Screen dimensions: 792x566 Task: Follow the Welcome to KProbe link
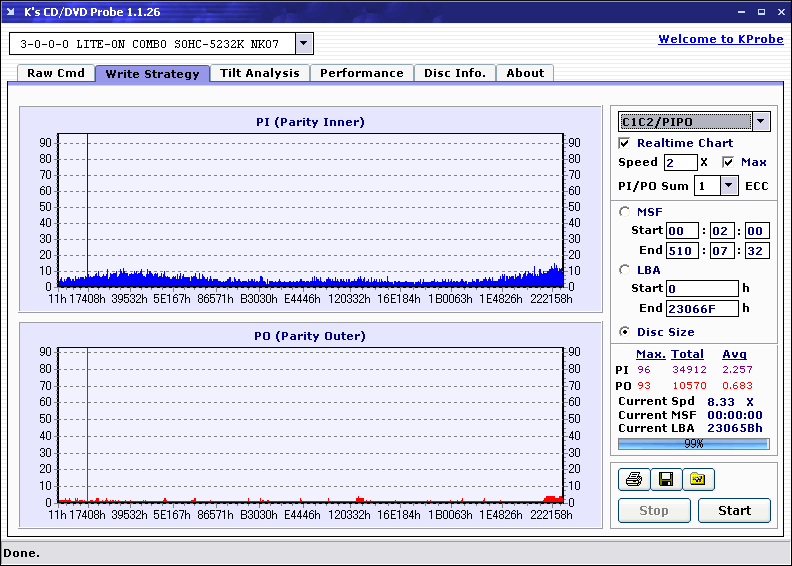coord(719,39)
